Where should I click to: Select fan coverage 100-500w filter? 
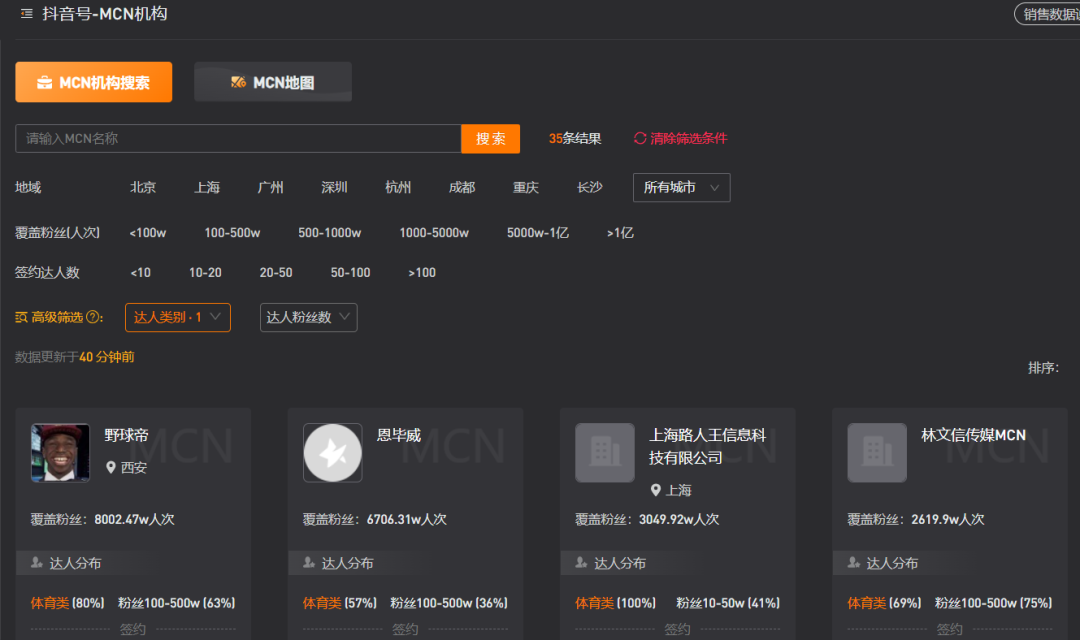coord(232,233)
